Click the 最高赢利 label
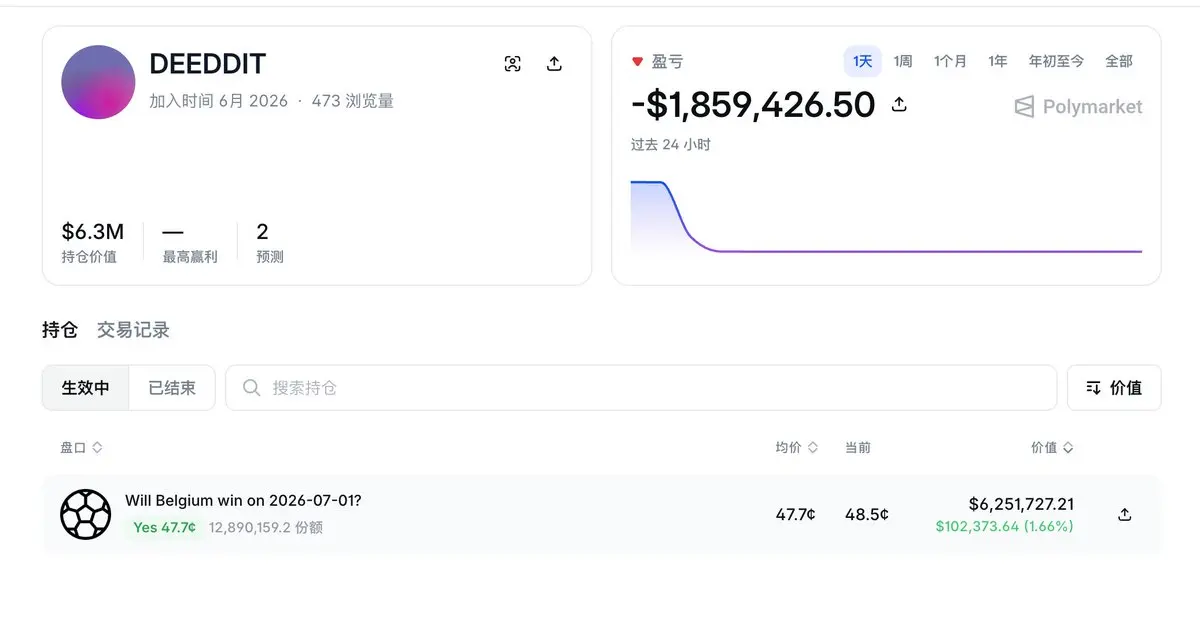The width and height of the screenshot is (1200, 618). click(190, 257)
